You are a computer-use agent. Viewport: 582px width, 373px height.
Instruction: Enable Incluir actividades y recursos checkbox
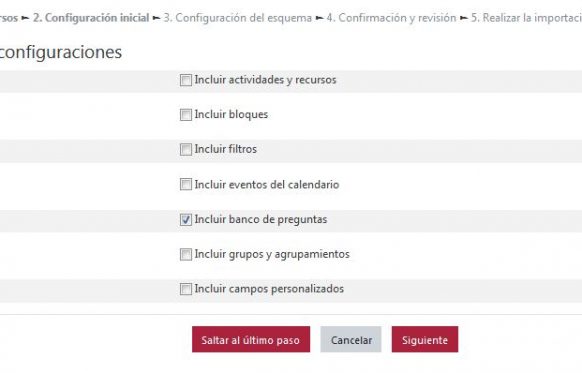pos(186,80)
